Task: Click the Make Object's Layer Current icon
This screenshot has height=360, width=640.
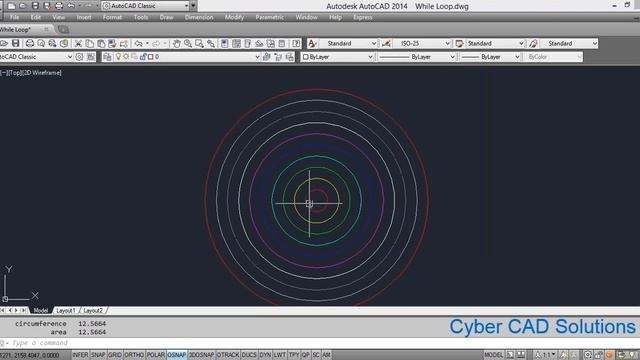Action: pos(267,57)
